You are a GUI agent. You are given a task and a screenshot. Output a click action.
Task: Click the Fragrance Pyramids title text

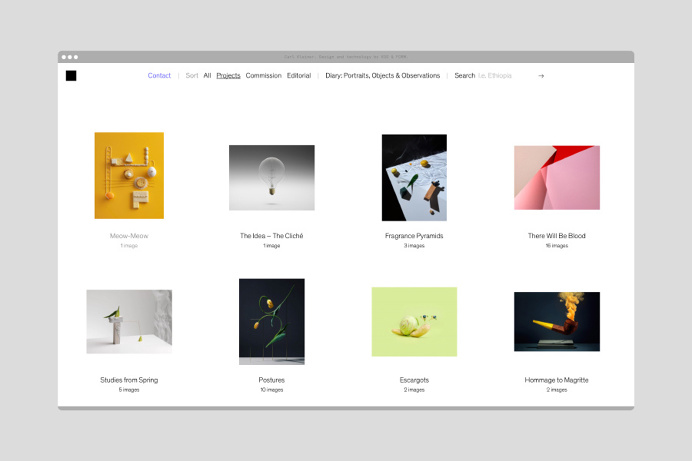click(x=414, y=236)
